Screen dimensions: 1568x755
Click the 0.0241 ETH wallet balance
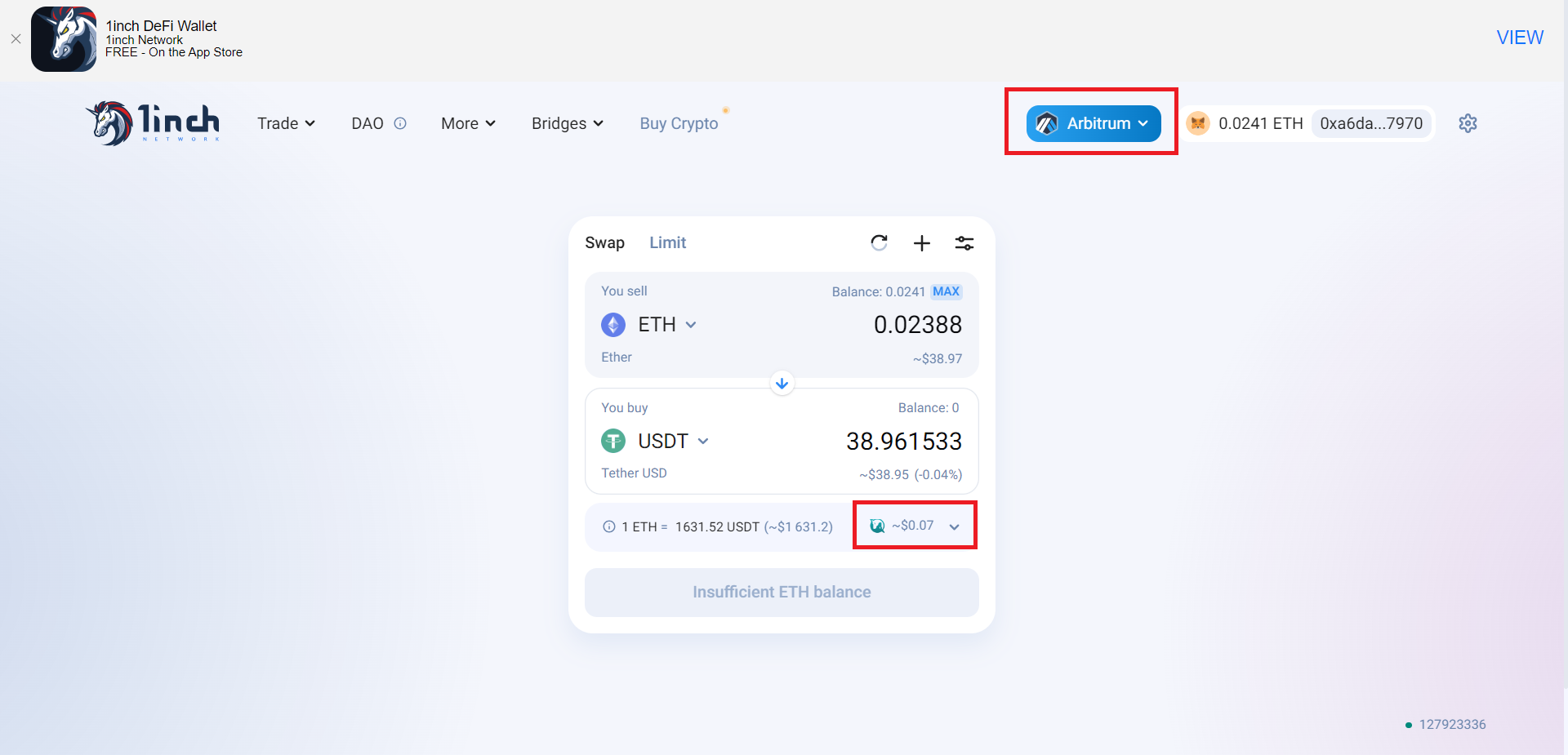pos(1260,123)
